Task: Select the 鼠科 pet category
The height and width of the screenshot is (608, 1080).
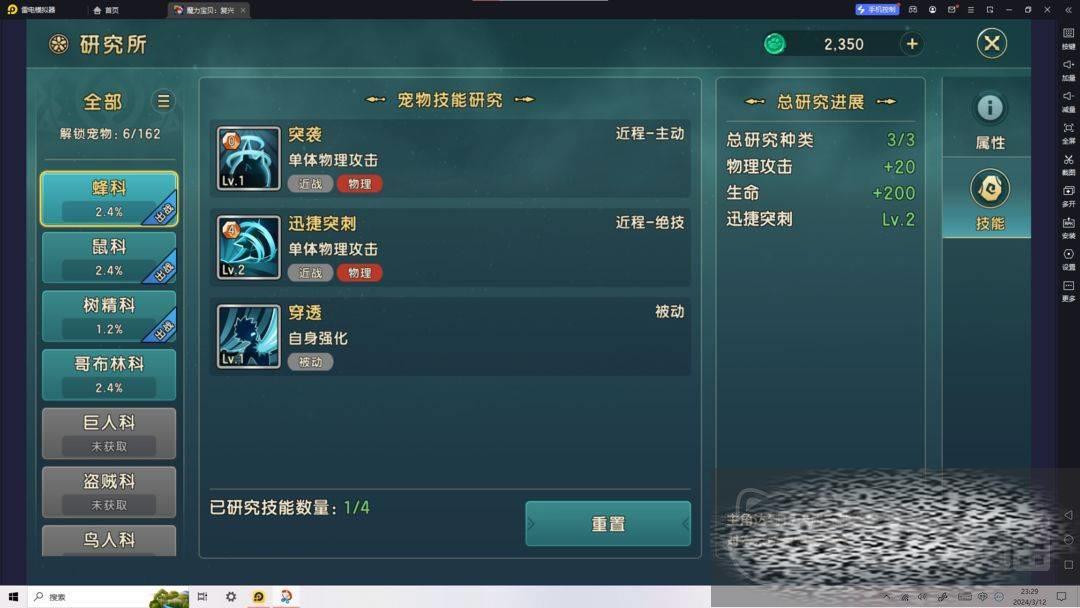Action: pos(109,258)
